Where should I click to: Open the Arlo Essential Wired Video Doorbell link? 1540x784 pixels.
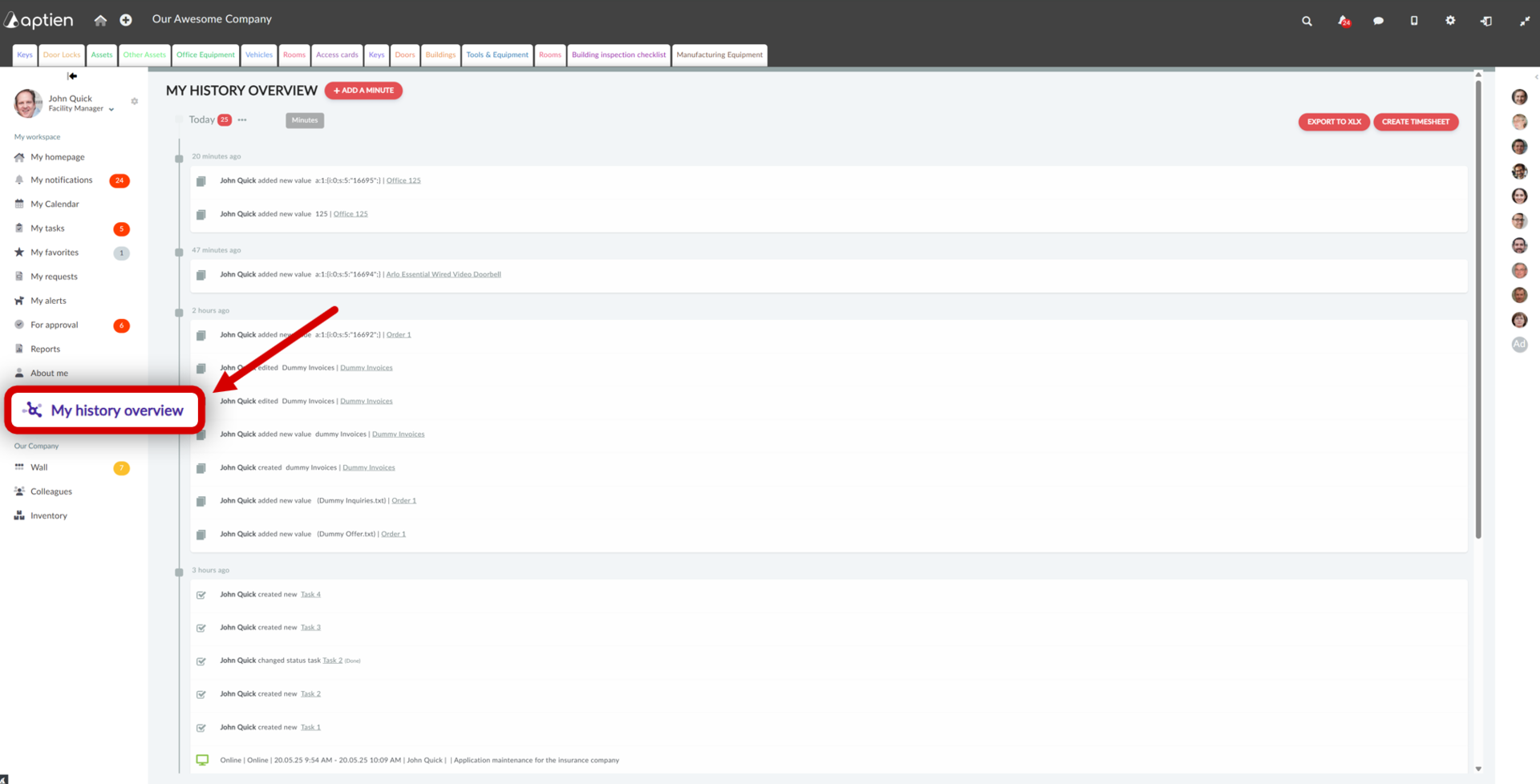click(x=444, y=274)
